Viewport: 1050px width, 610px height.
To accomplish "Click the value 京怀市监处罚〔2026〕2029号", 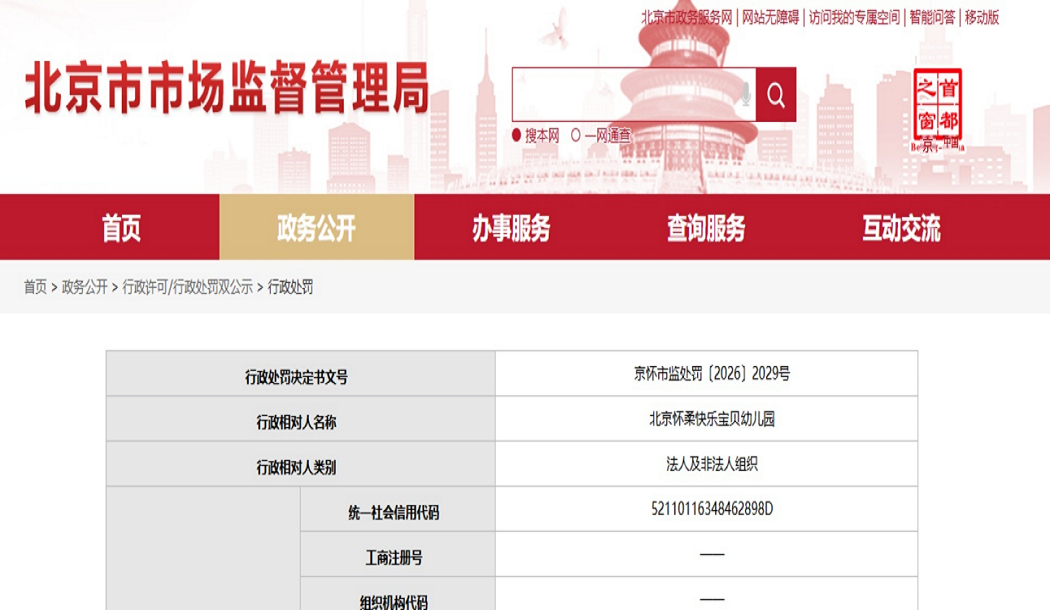I will [x=712, y=374].
